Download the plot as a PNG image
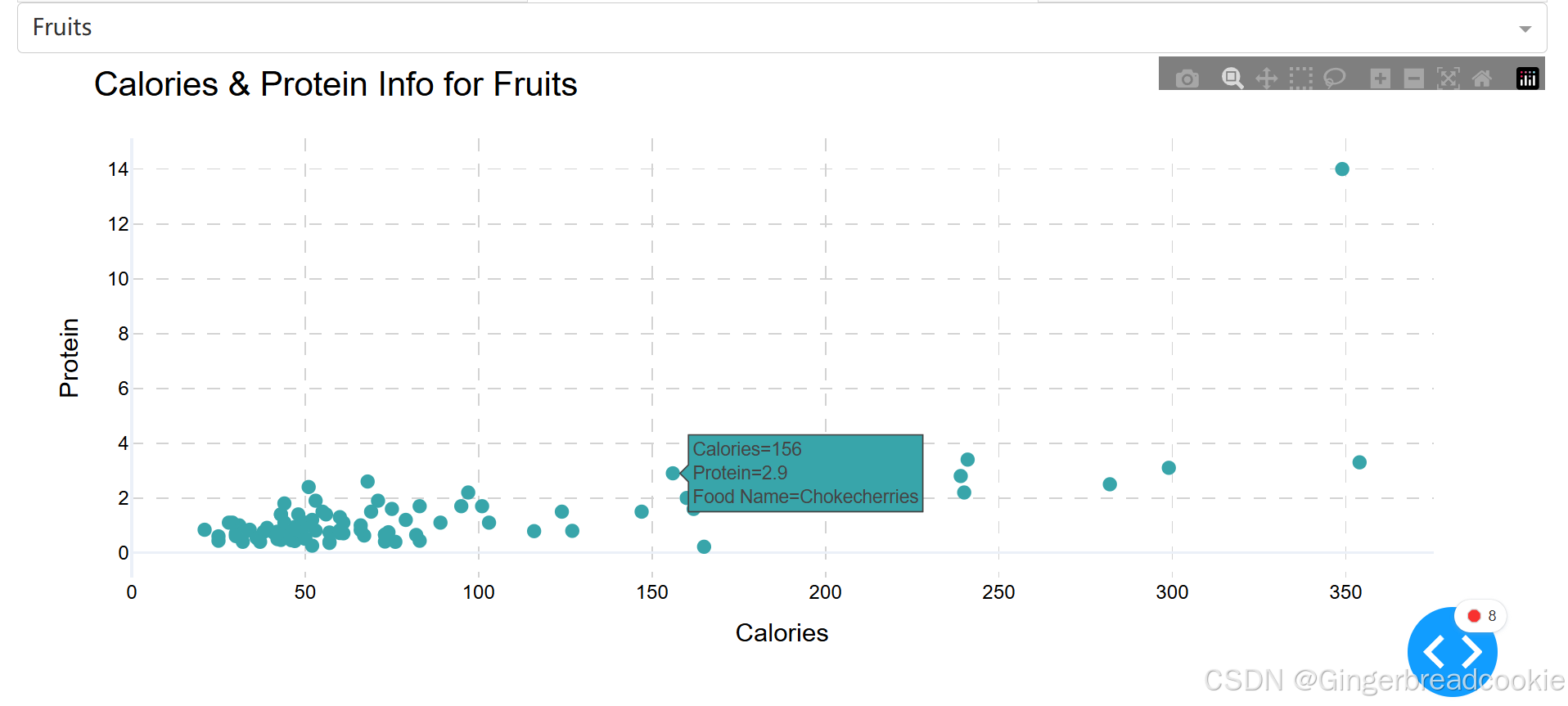The image size is (1568, 706). click(1187, 79)
